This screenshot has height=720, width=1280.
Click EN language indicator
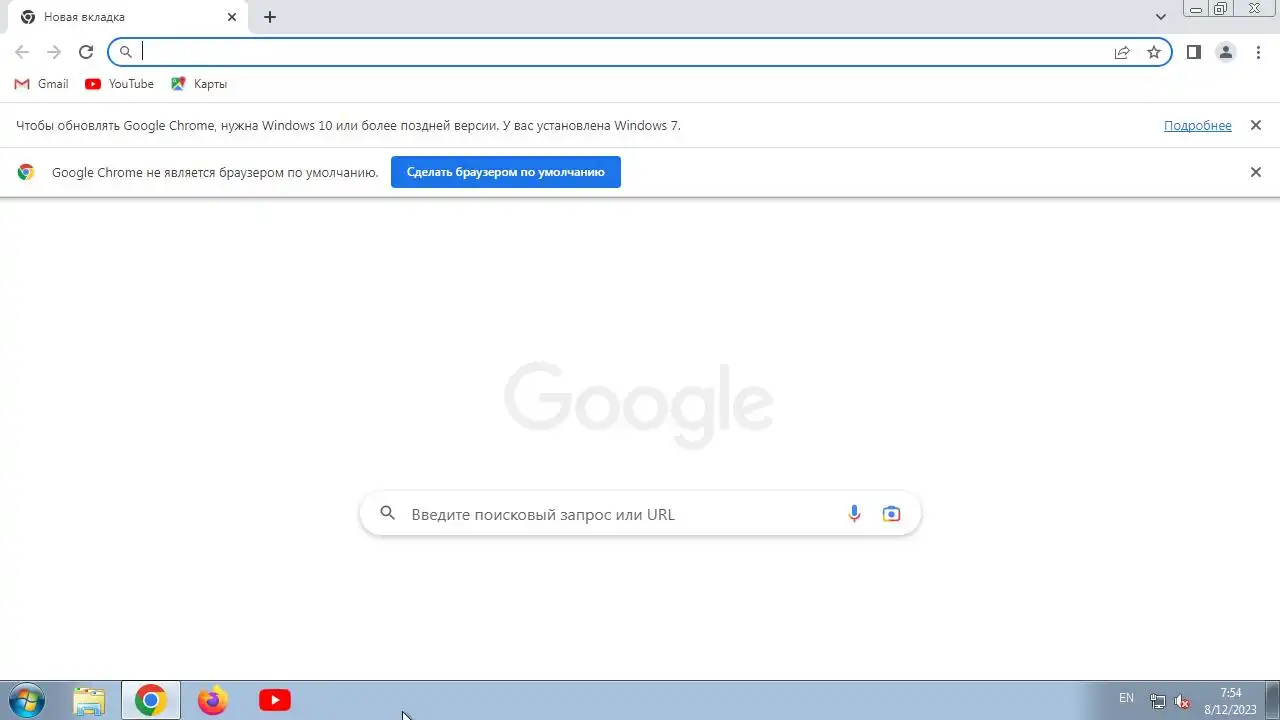pyautogui.click(x=1126, y=698)
